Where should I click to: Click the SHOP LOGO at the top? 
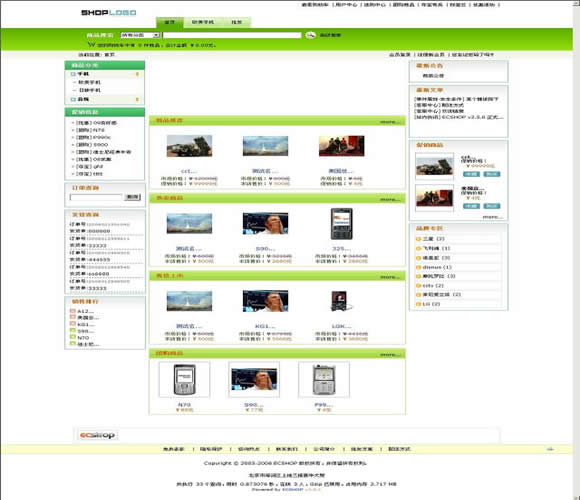click(x=108, y=13)
